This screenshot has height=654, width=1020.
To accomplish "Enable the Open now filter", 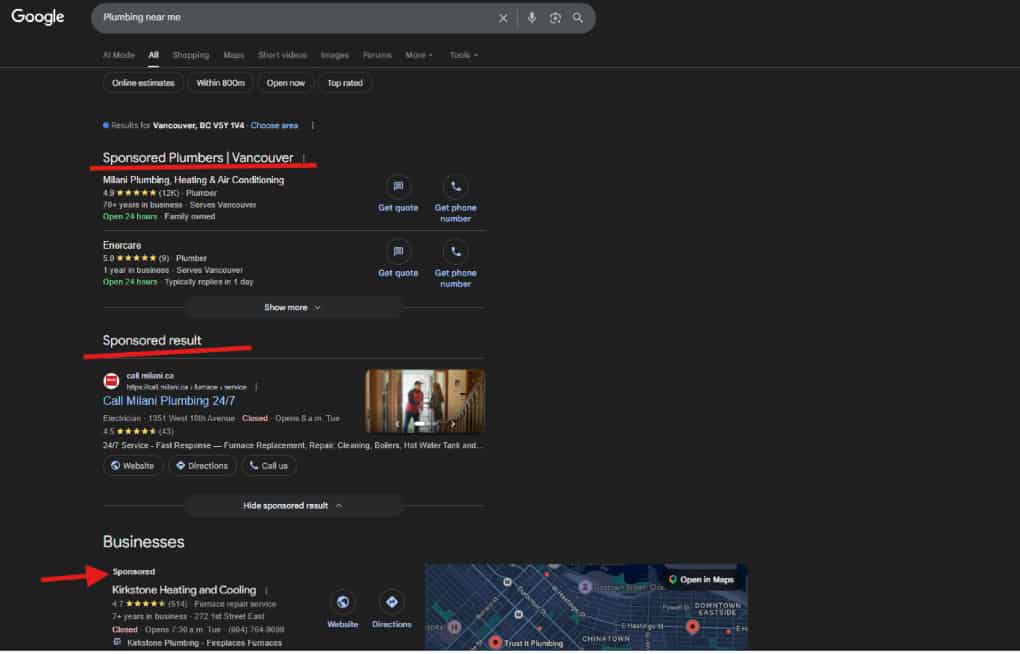I will coord(286,83).
